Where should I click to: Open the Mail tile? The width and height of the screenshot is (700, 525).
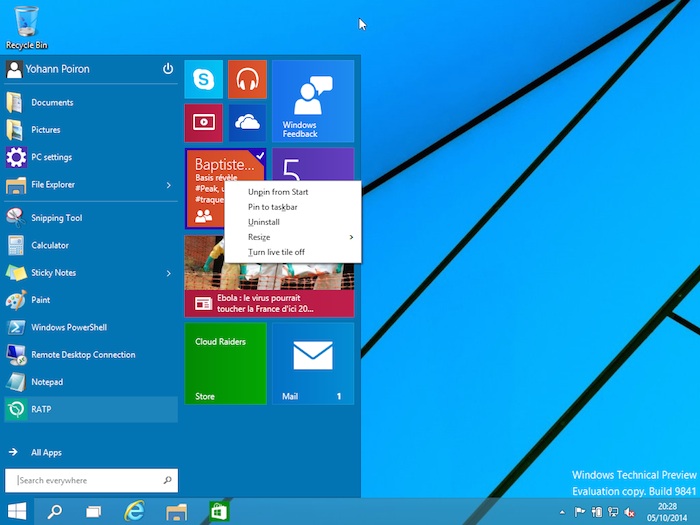tap(313, 362)
